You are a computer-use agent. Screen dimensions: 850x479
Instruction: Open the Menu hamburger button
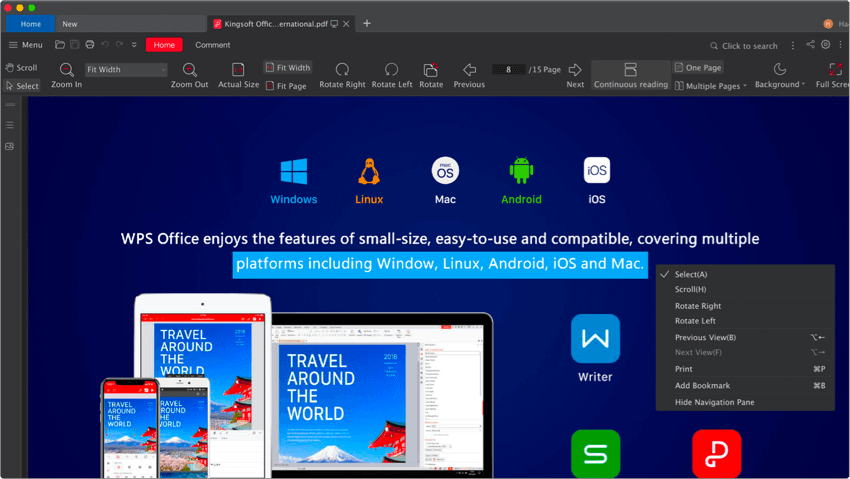tap(25, 45)
